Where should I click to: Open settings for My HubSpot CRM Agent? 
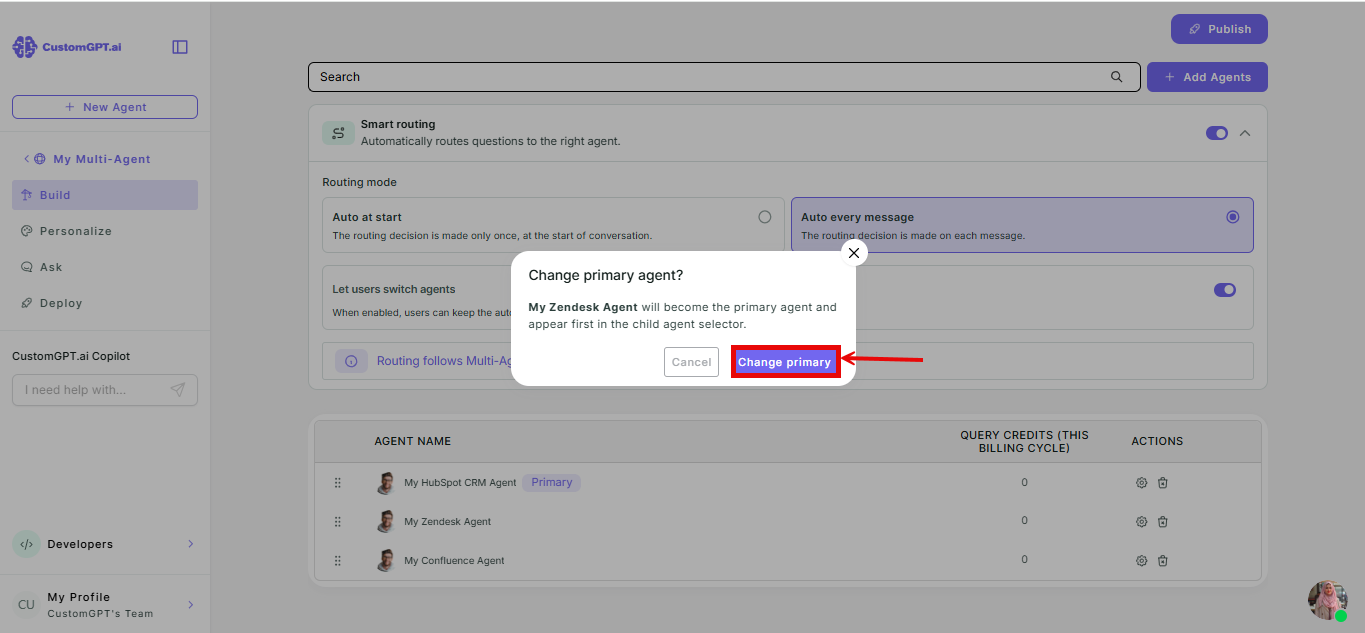pyautogui.click(x=1142, y=483)
